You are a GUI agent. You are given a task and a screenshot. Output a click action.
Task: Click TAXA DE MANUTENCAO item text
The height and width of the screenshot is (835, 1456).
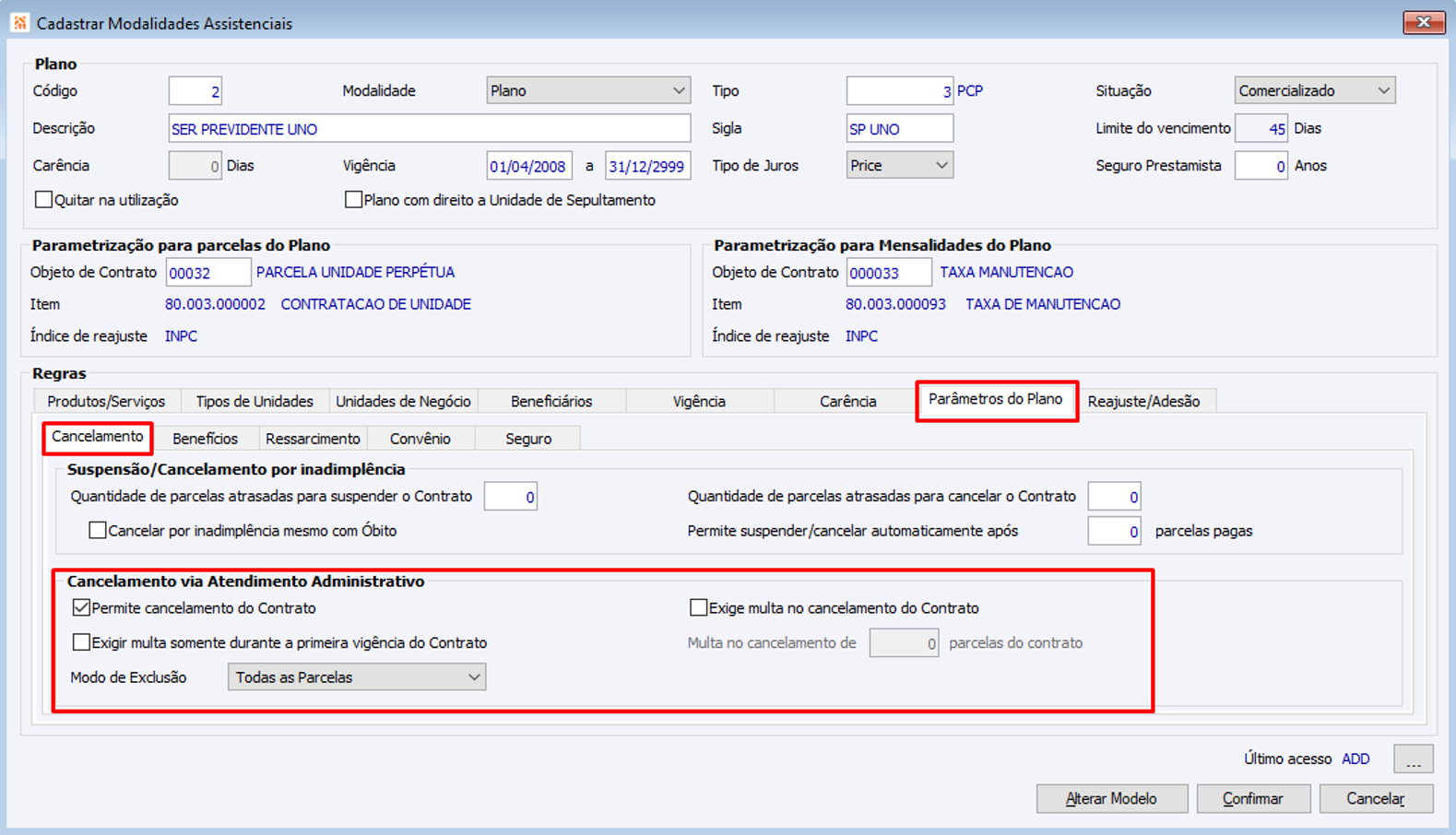pos(1043,304)
